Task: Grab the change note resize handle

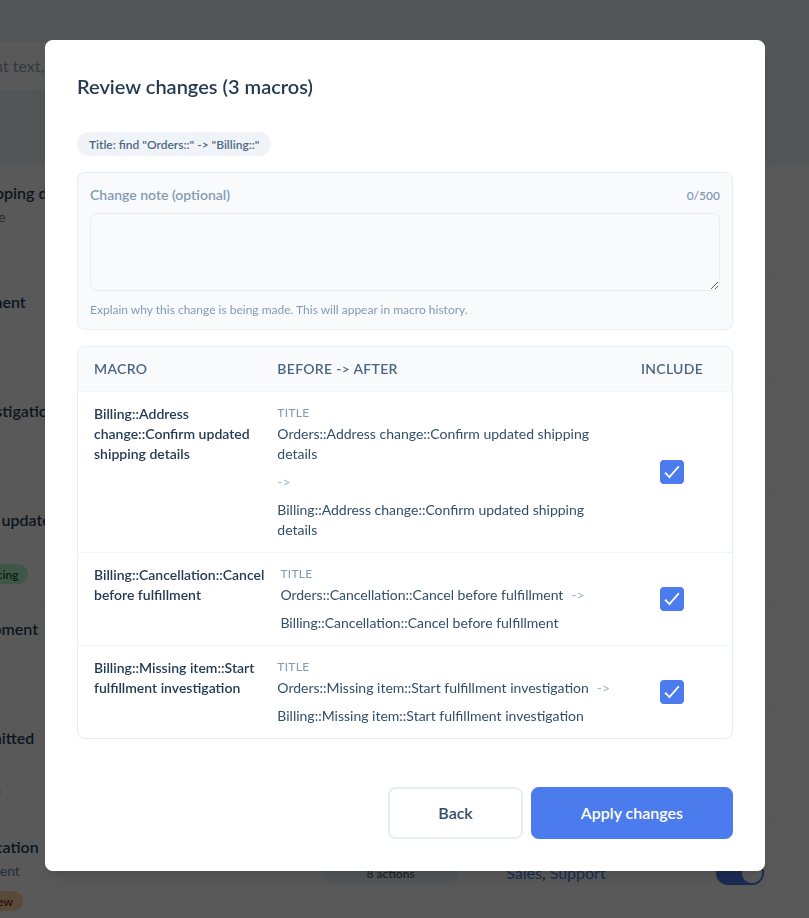Action: (714, 285)
